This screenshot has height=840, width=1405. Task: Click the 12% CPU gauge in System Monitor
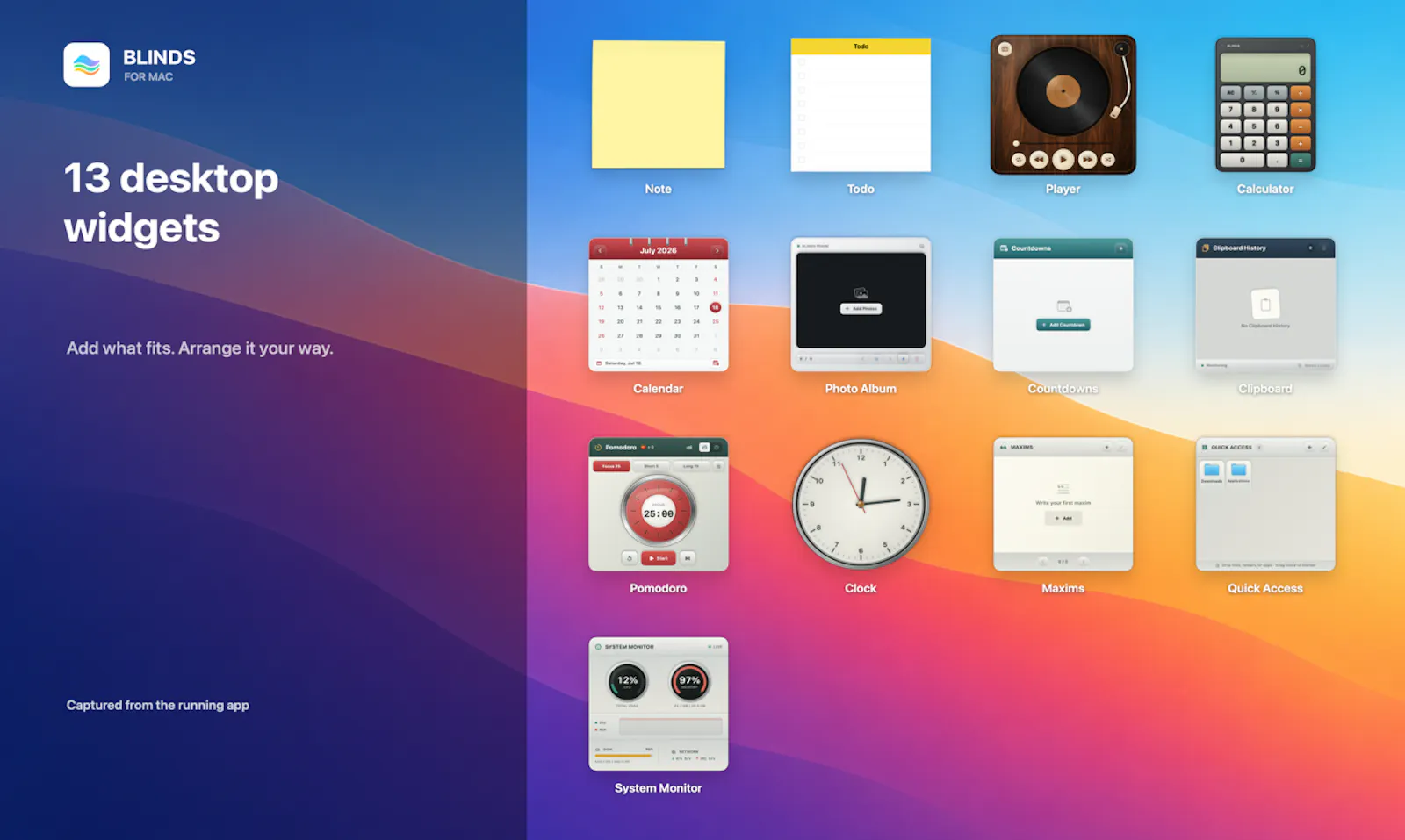point(627,681)
